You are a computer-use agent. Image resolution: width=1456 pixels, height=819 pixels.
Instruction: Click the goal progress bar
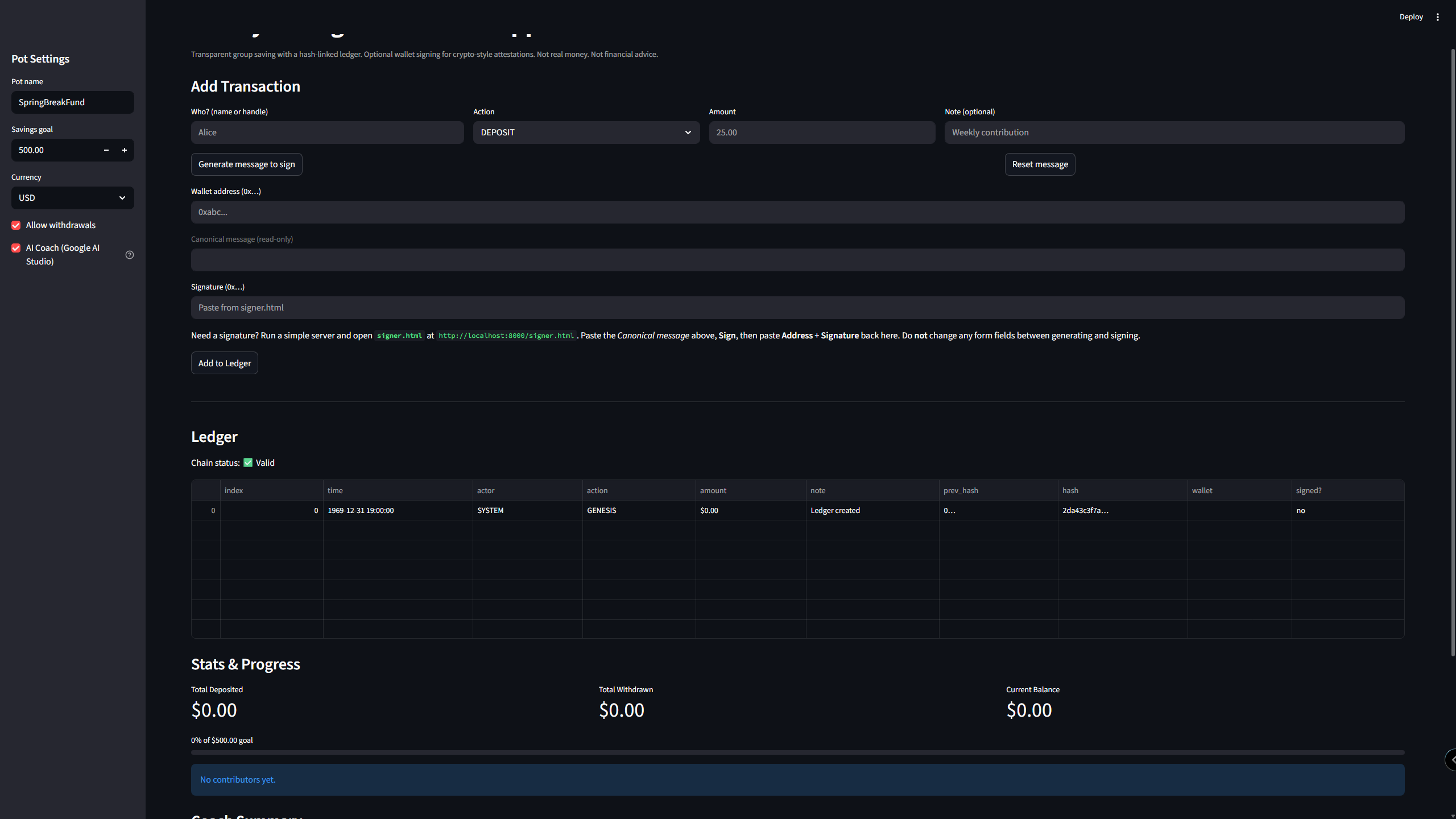pyautogui.click(x=797, y=752)
